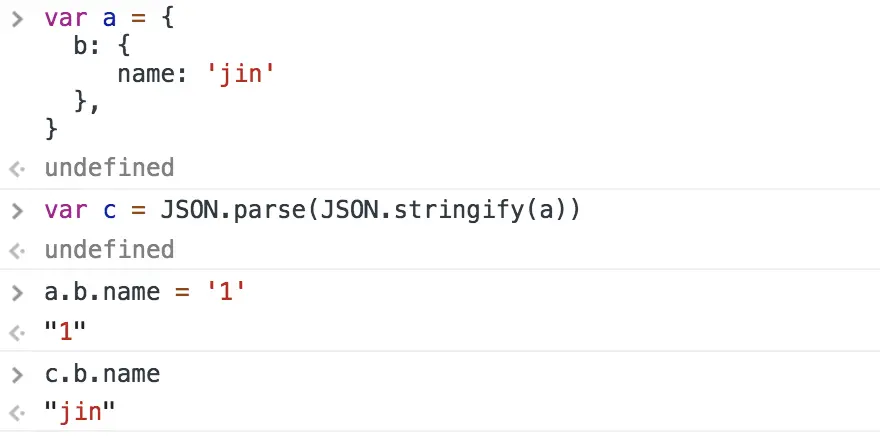Click the 'b: {' property line
Image resolution: width=880 pixels, height=444 pixels.
pyautogui.click(x=102, y=46)
